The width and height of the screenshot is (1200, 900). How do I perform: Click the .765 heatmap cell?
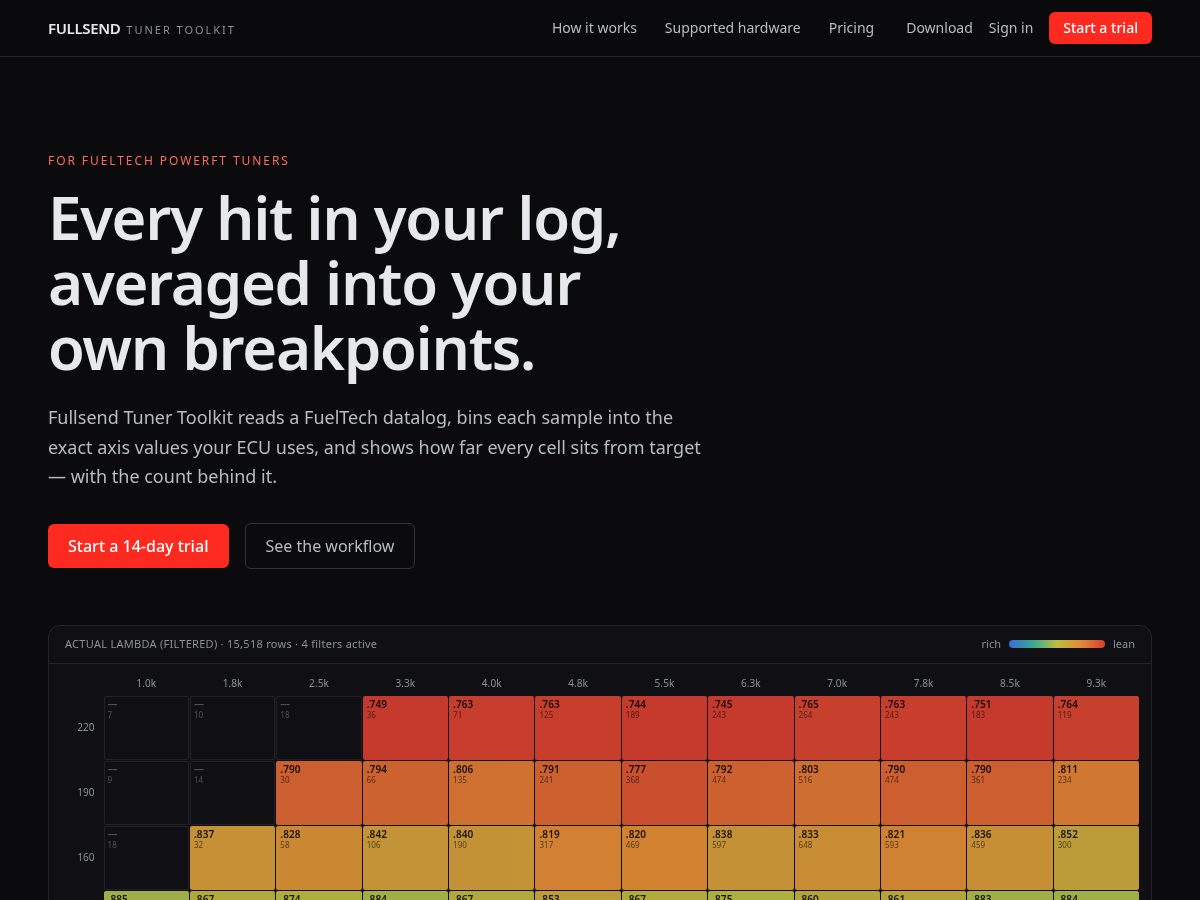837,728
